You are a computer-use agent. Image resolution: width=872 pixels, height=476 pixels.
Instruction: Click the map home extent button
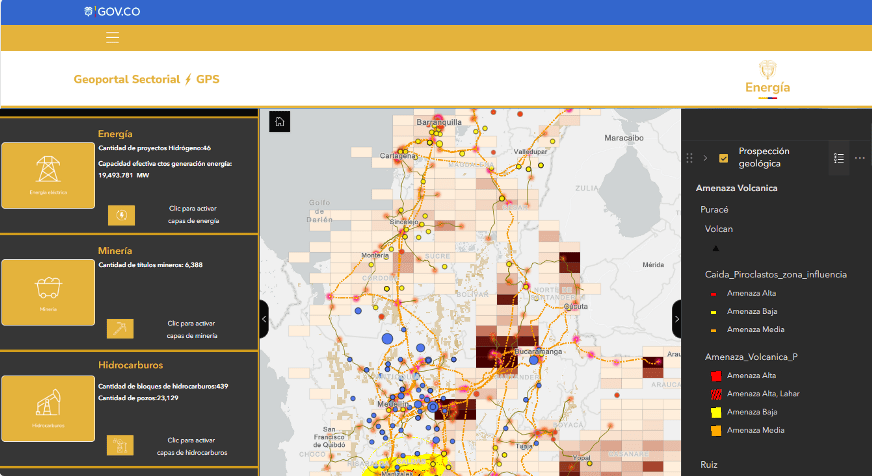tap(280, 121)
